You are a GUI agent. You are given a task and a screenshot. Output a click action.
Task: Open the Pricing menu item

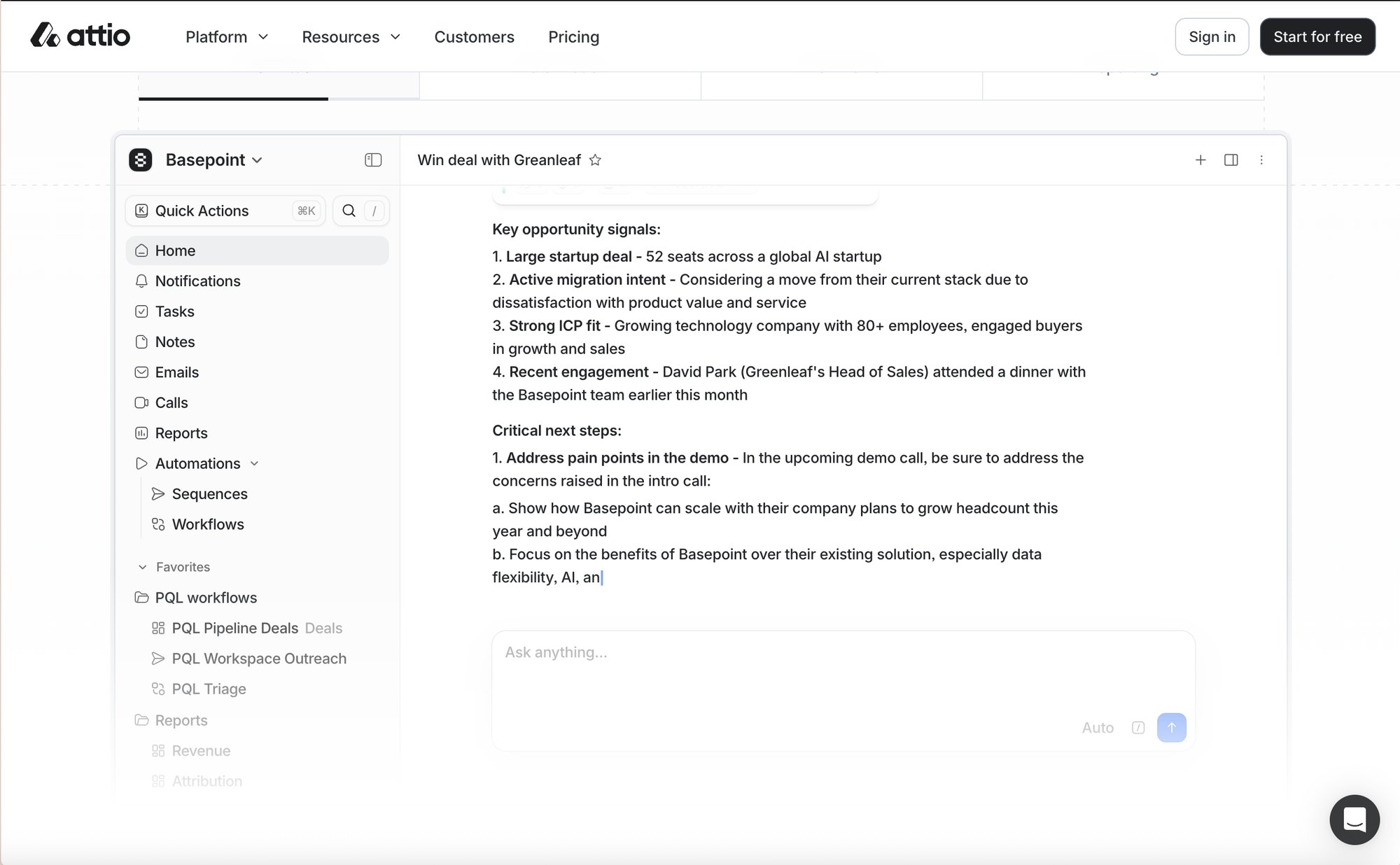[x=573, y=36]
